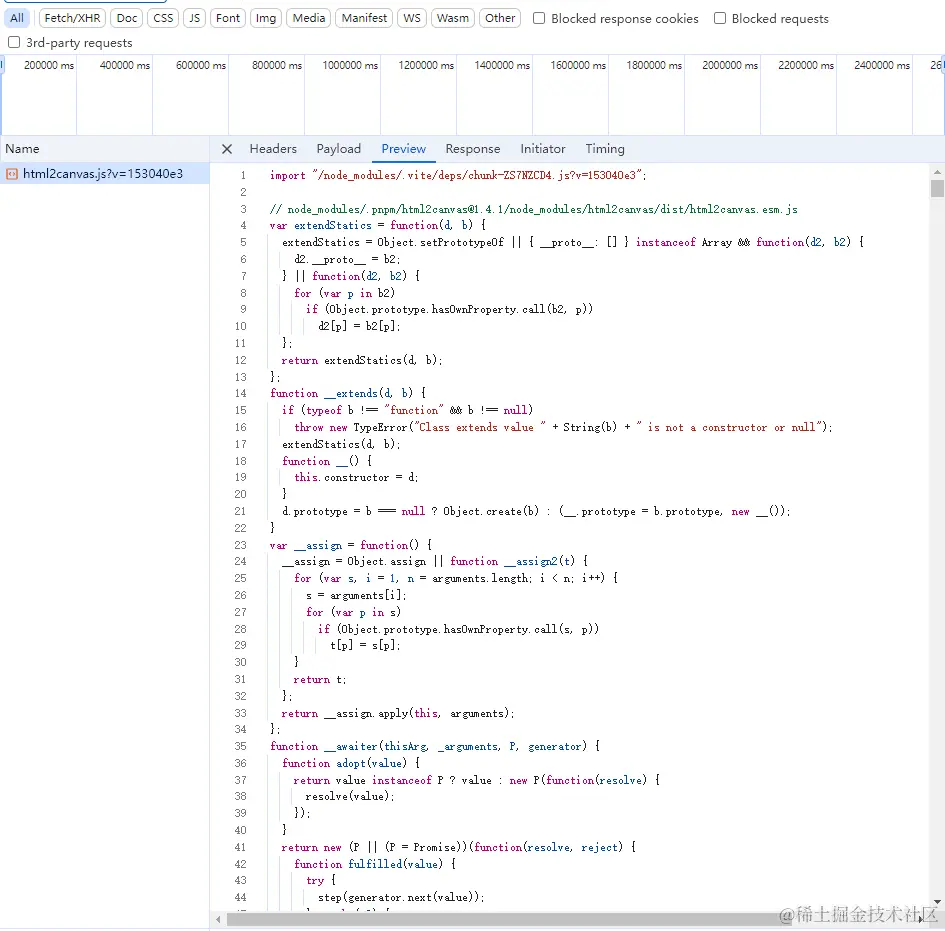Click 'step(generator.next(value));' line

401,897
